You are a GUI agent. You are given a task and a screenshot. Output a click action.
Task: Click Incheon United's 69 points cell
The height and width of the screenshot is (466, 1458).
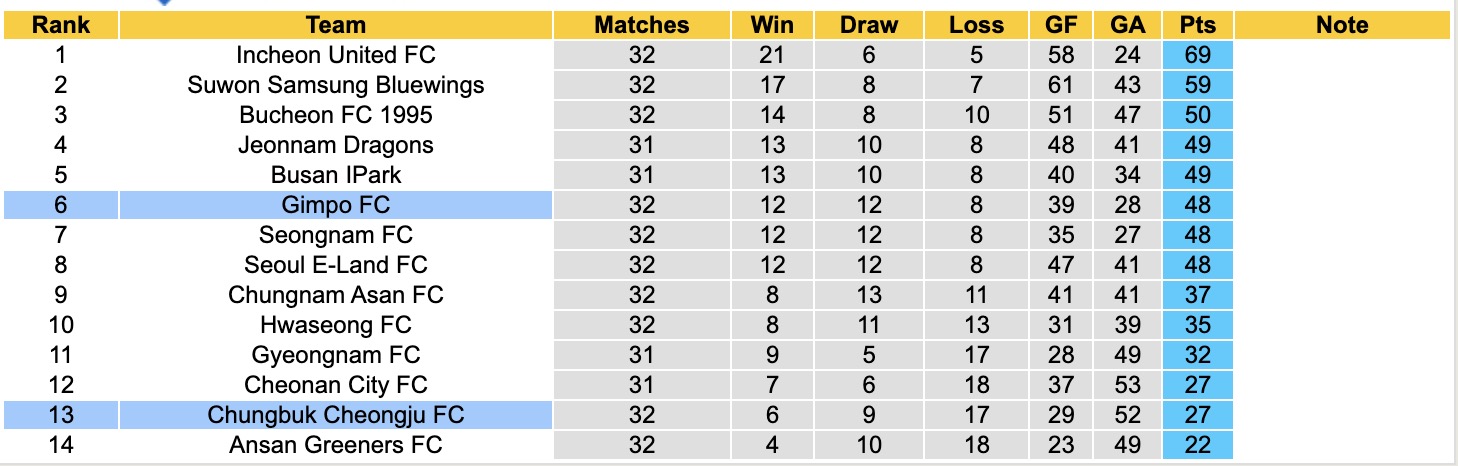point(1197,55)
